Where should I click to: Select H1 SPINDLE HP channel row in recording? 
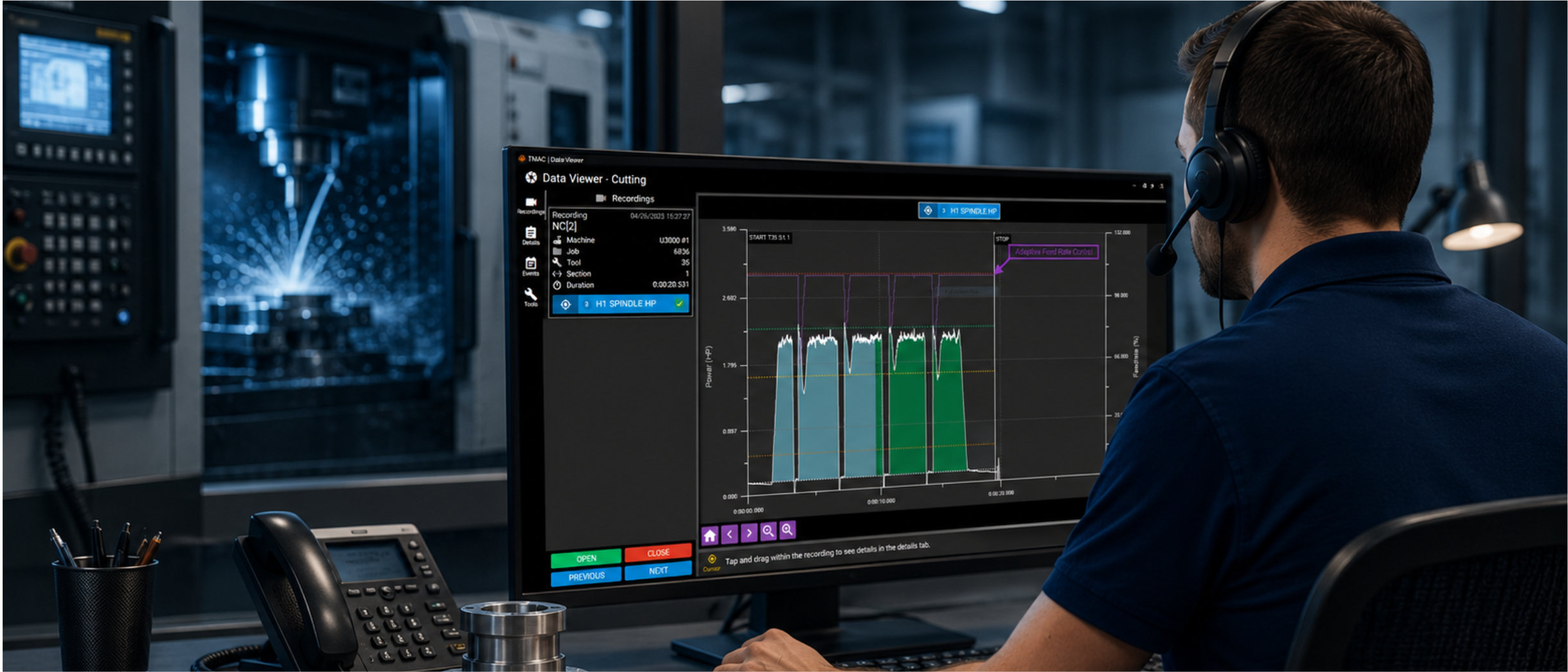pyautogui.click(x=620, y=304)
